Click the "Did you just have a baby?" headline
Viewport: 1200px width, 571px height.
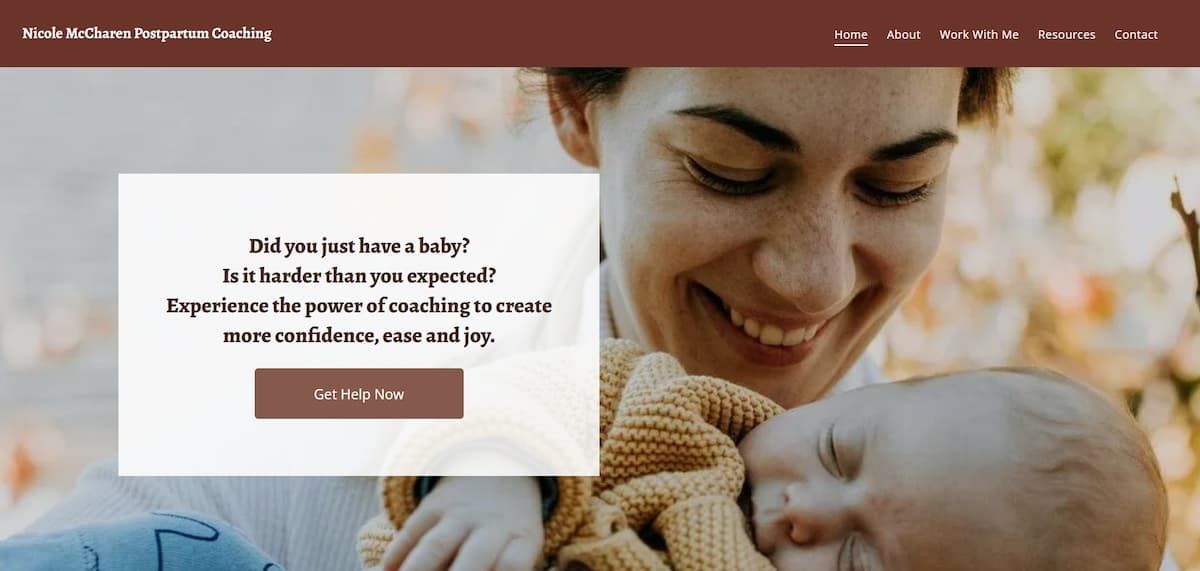tap(359, 245)
